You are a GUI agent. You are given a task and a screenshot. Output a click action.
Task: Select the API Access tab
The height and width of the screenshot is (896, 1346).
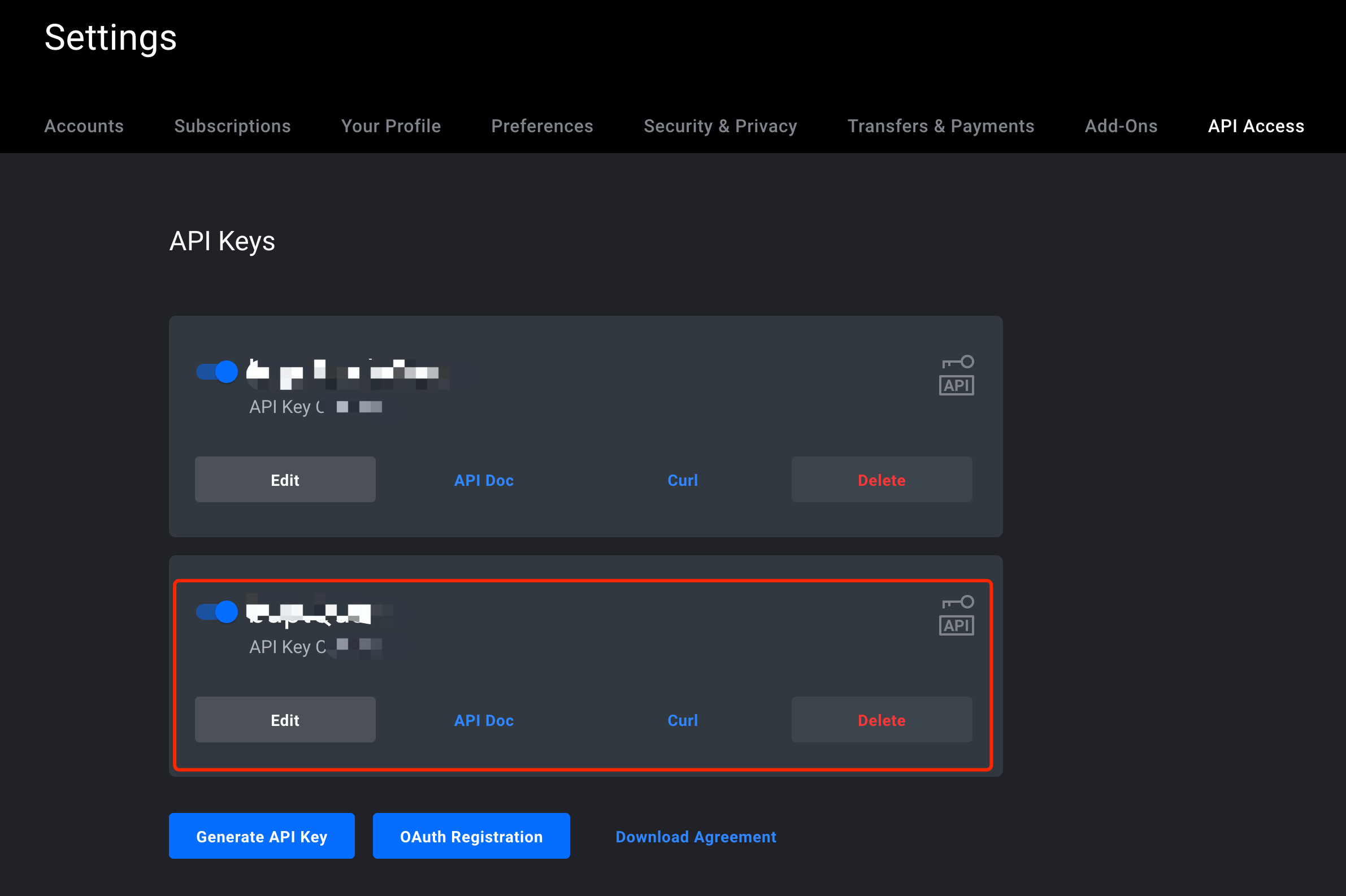click(x=1256, y=126)
